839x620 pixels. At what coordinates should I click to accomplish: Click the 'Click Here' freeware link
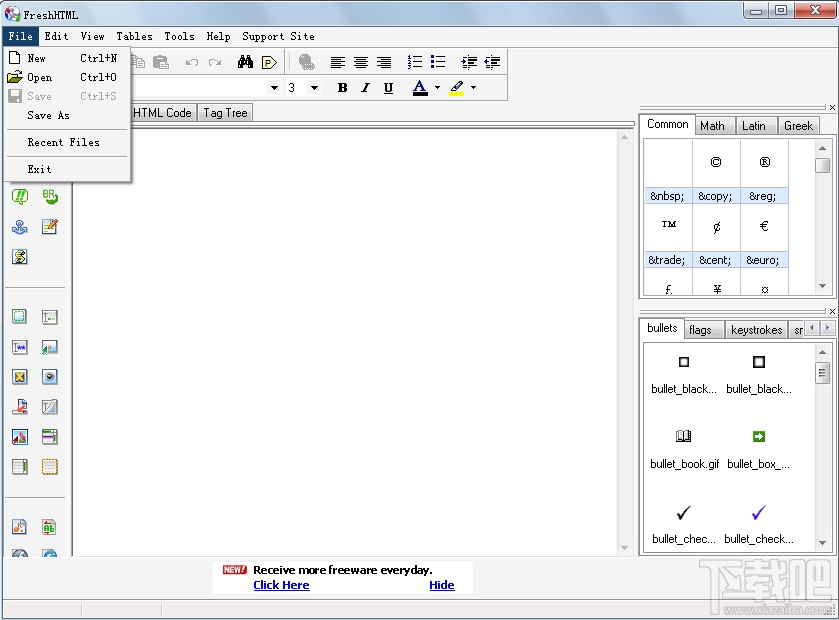click(x=281, y=585)
